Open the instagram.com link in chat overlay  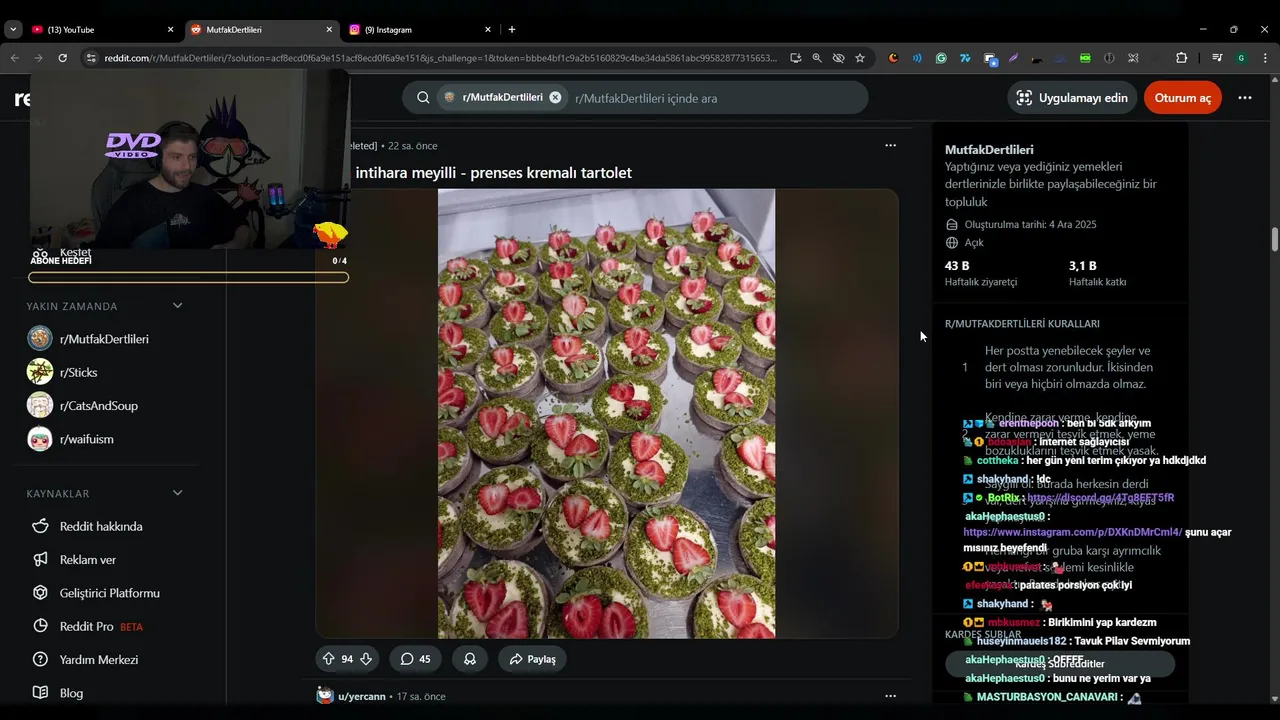coord(1072,532)
